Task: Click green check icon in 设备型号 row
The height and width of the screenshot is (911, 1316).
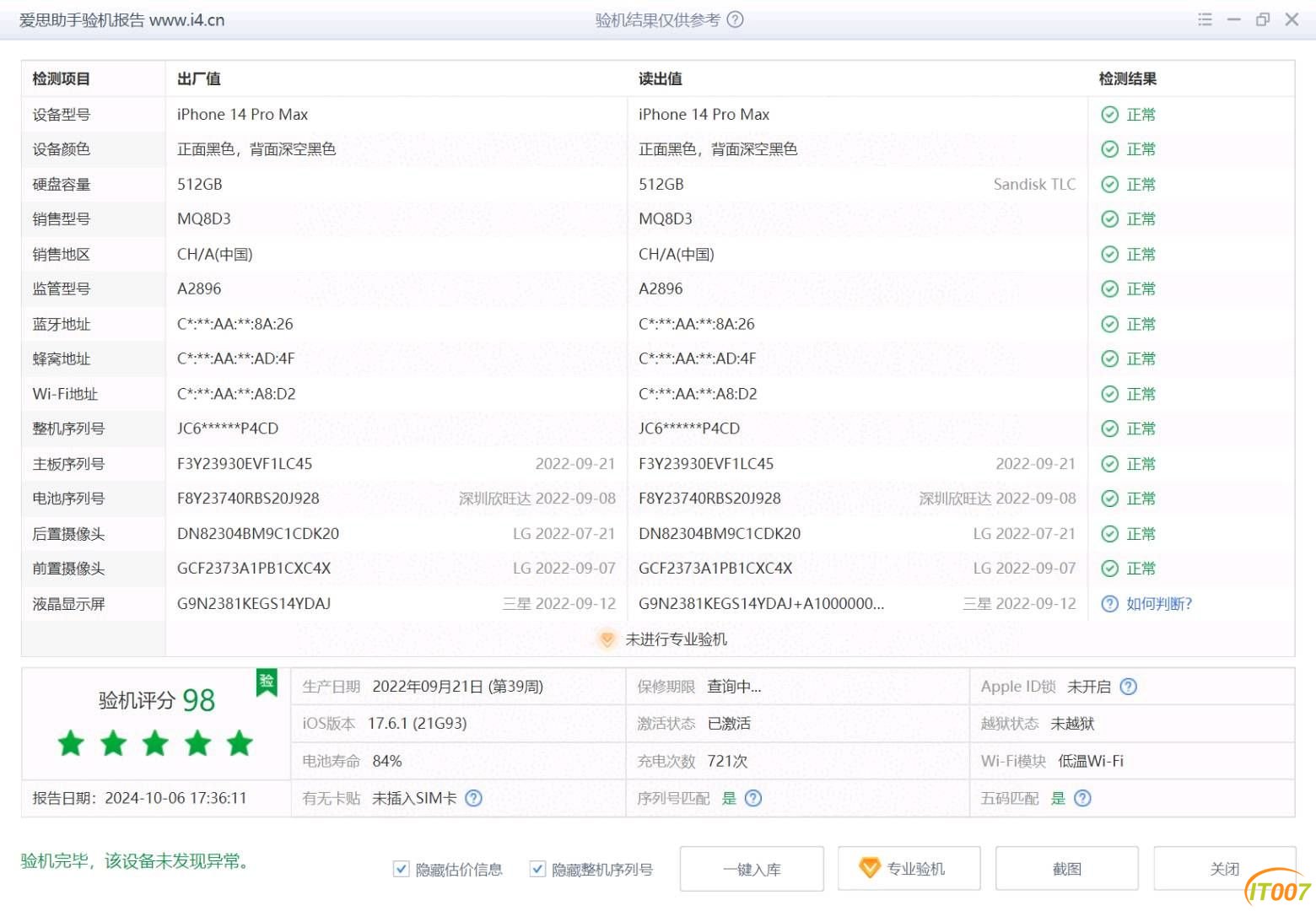Action: 1110,115
